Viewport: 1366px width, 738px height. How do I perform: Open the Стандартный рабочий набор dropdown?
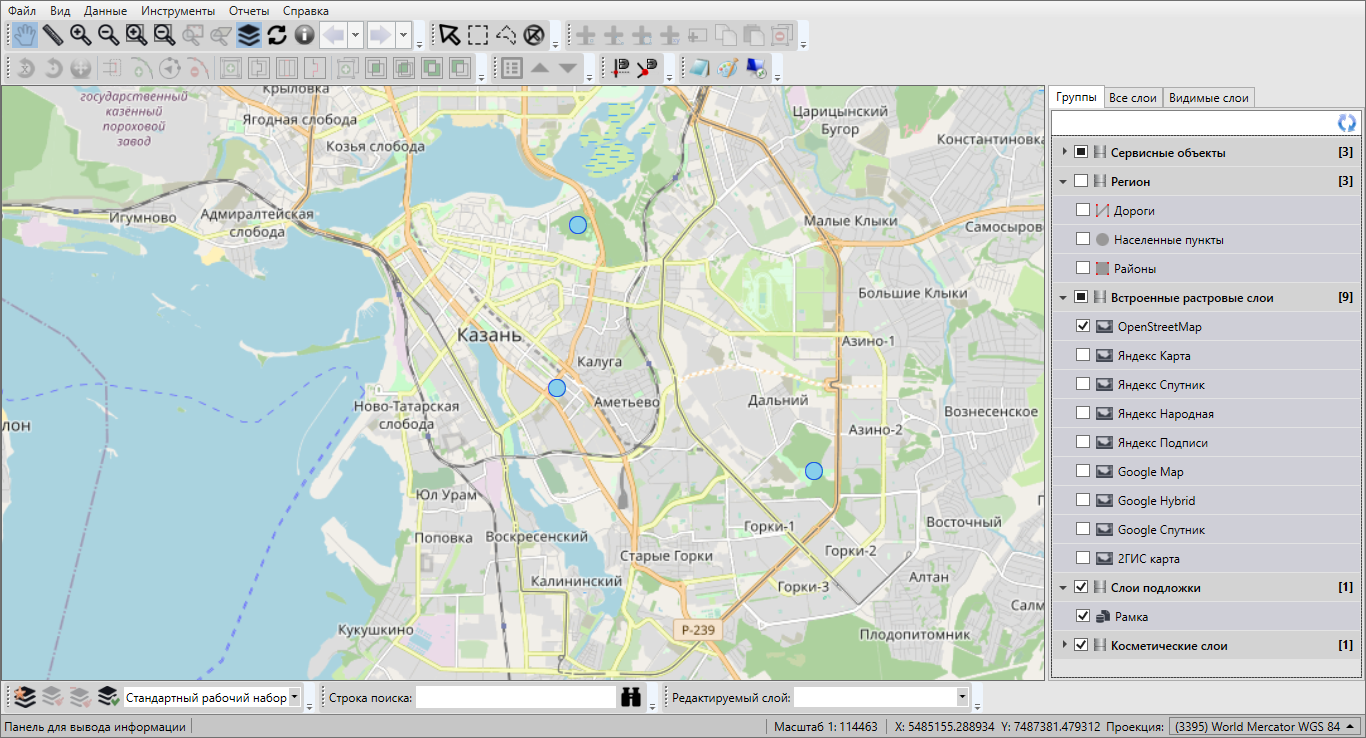coord(294,698)
